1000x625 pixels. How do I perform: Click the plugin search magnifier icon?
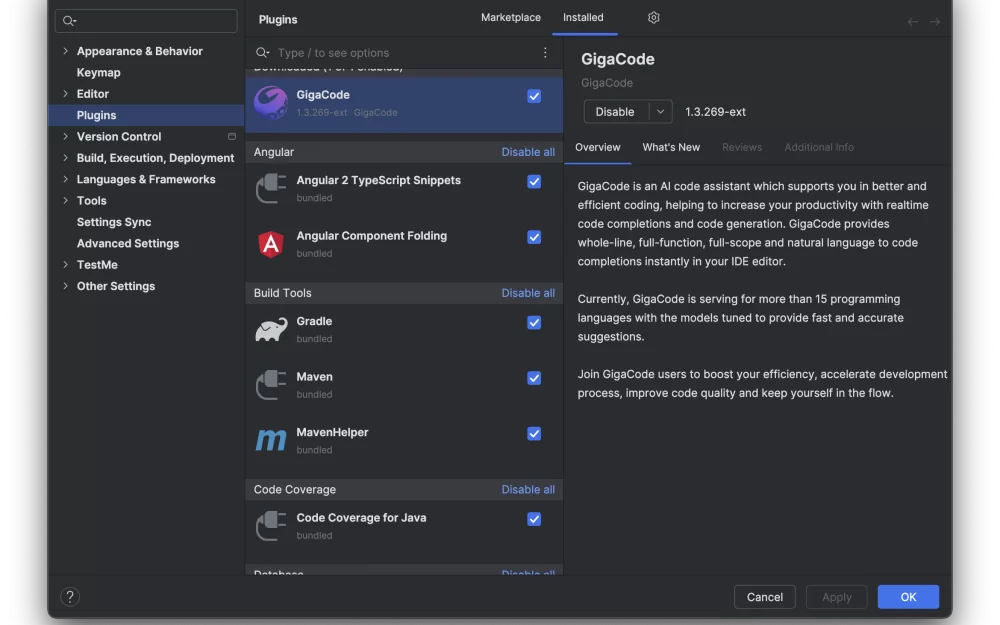click(x=262, y=53)
